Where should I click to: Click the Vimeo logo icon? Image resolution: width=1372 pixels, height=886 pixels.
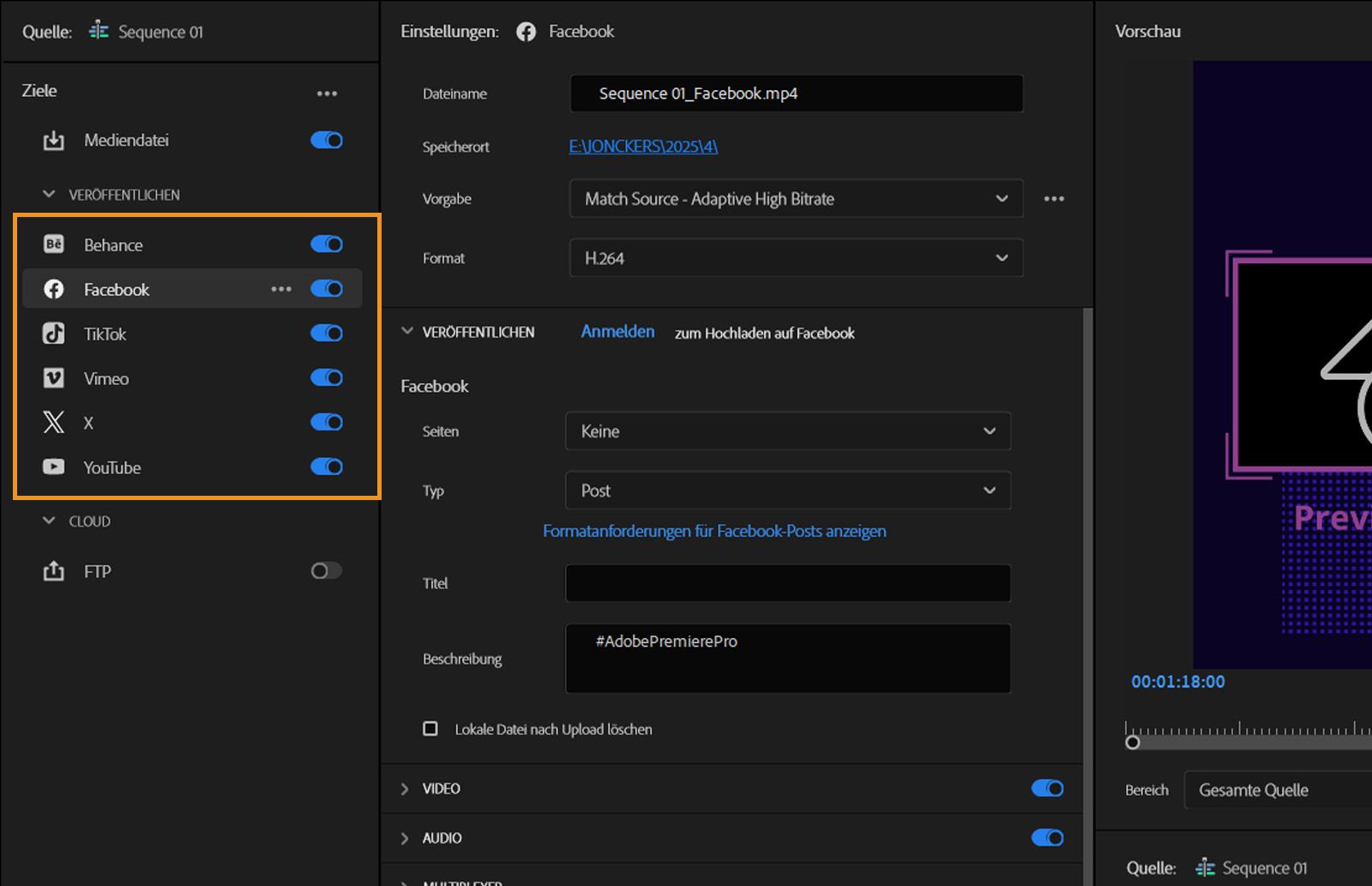coord(53,378)
